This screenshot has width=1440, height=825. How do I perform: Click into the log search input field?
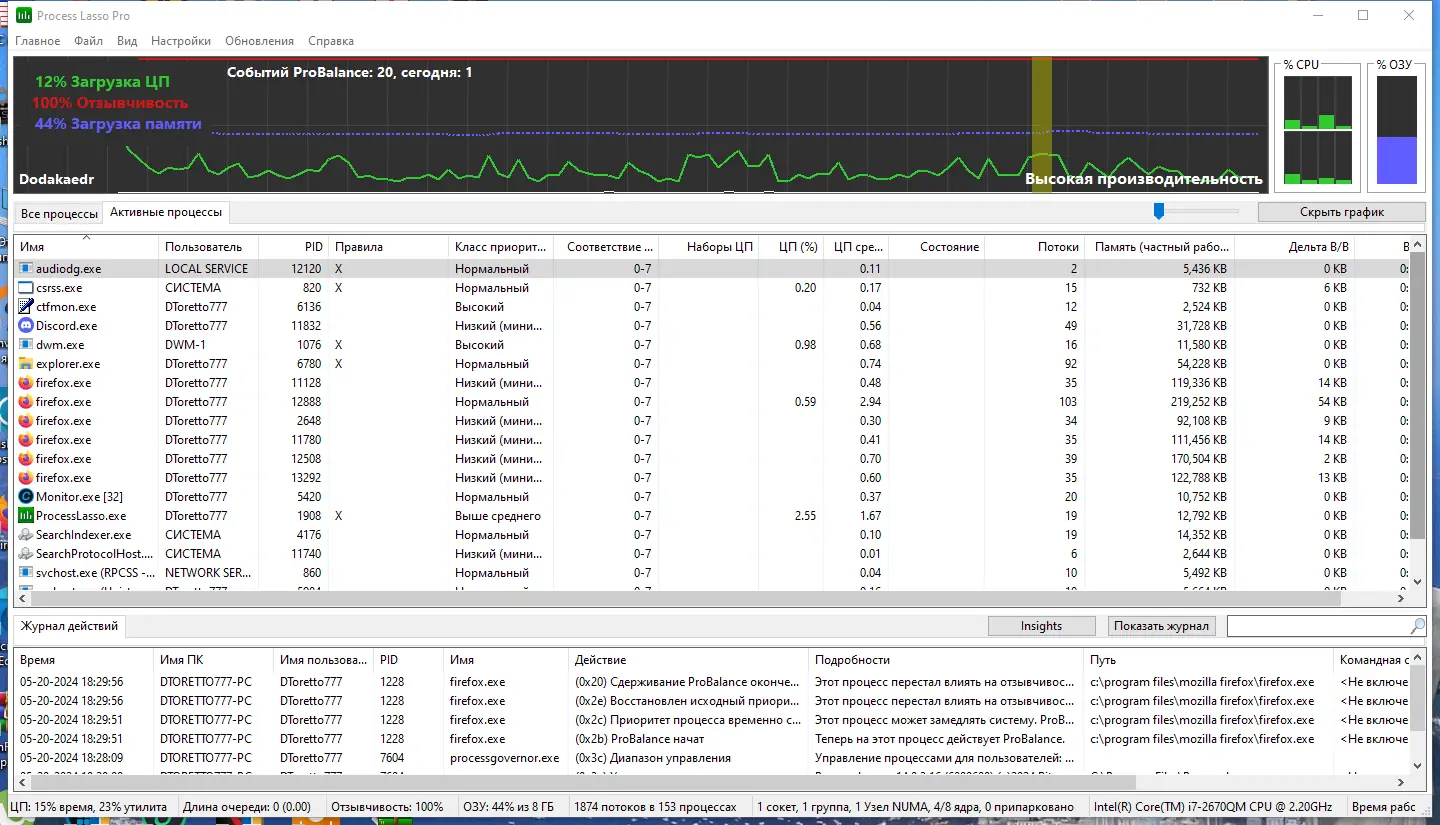point(1318,626)
